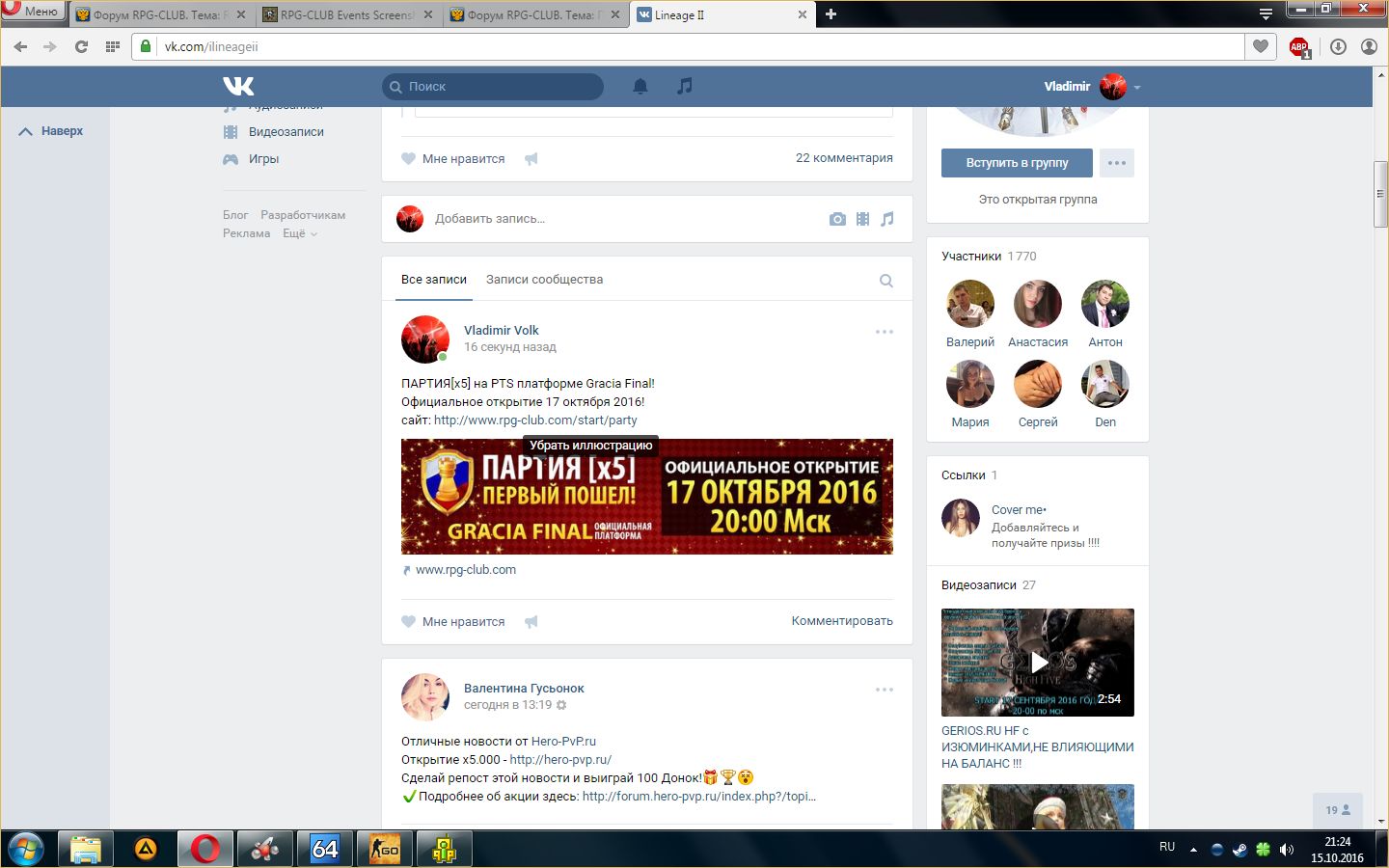The image size is (1389, 868).
Task: Open options menu for Vladimir Volk post
Action: point(885,332)
